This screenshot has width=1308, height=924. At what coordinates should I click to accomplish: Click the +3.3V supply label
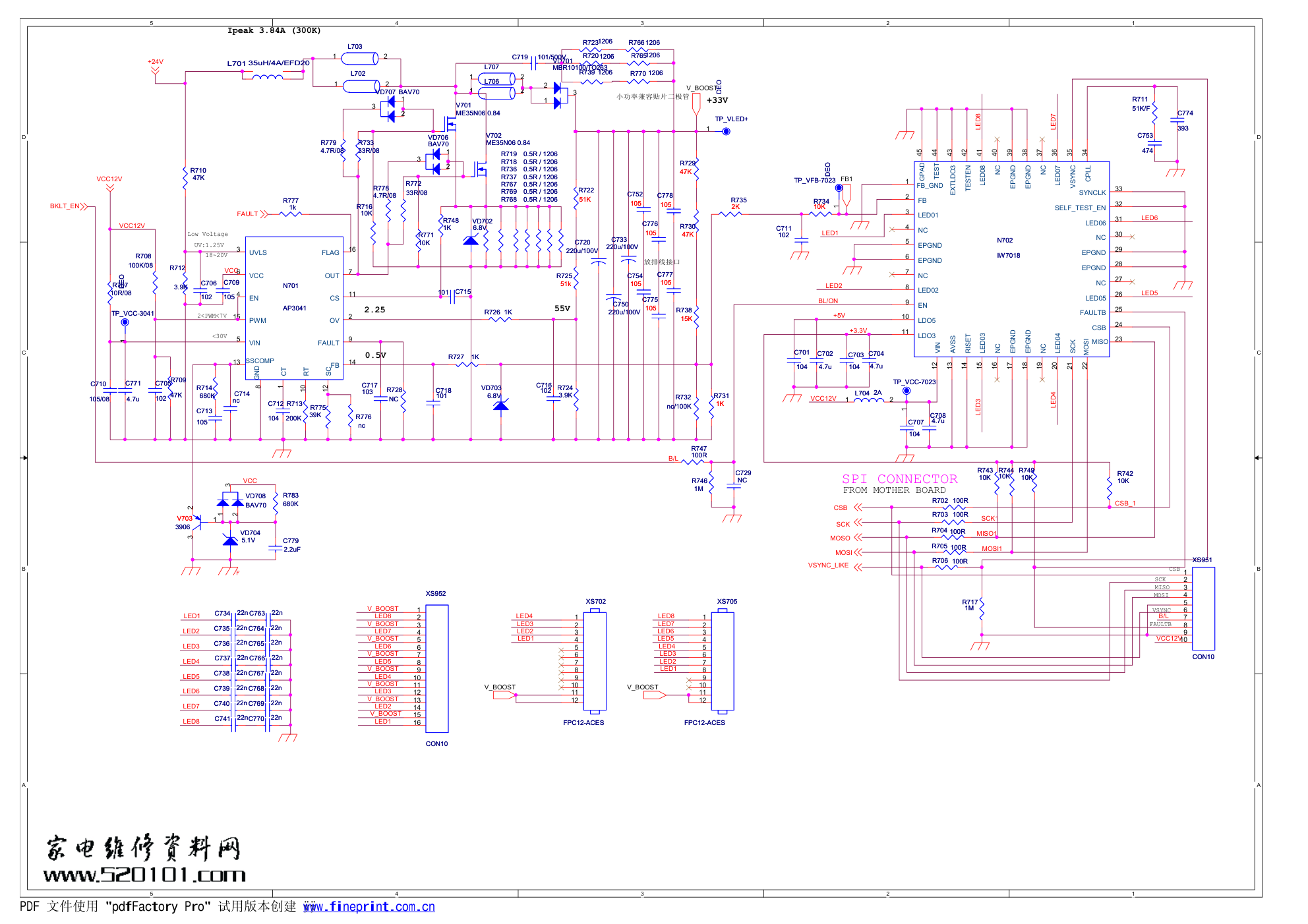858,331
